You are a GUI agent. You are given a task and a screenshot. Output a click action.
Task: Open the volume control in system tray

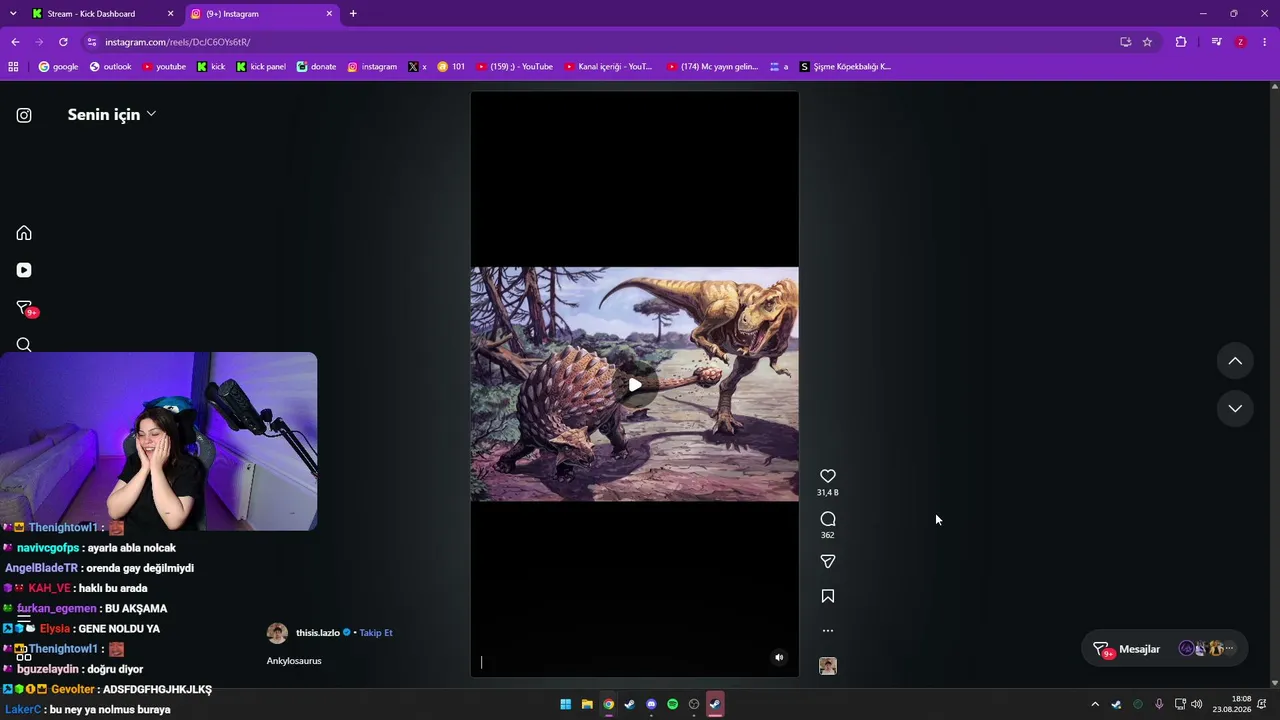click(1197, 704)
